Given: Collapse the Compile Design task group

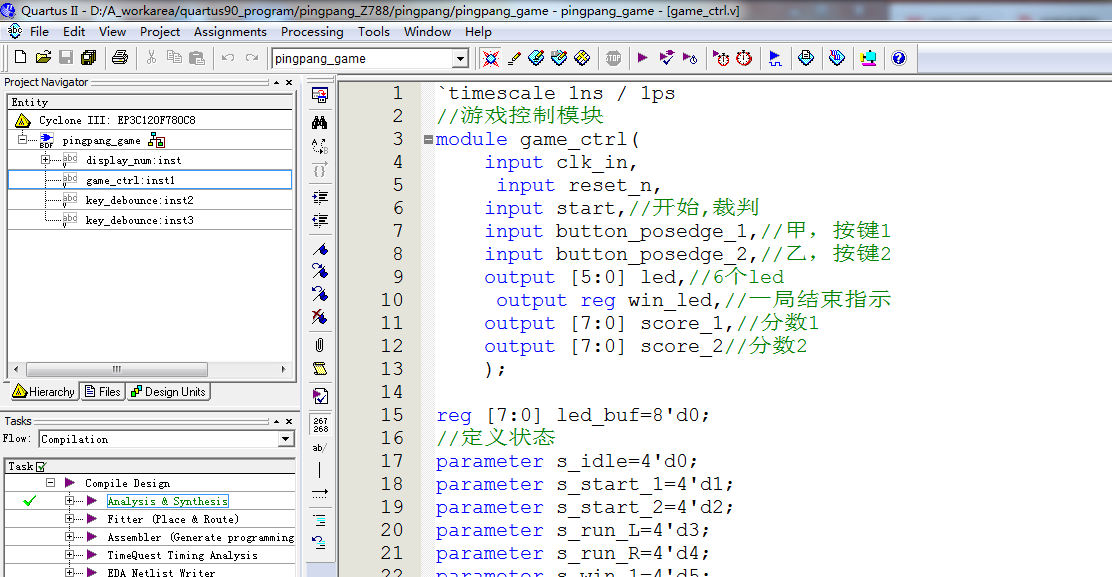Looking at the screenshot, I should click(50, 483).
